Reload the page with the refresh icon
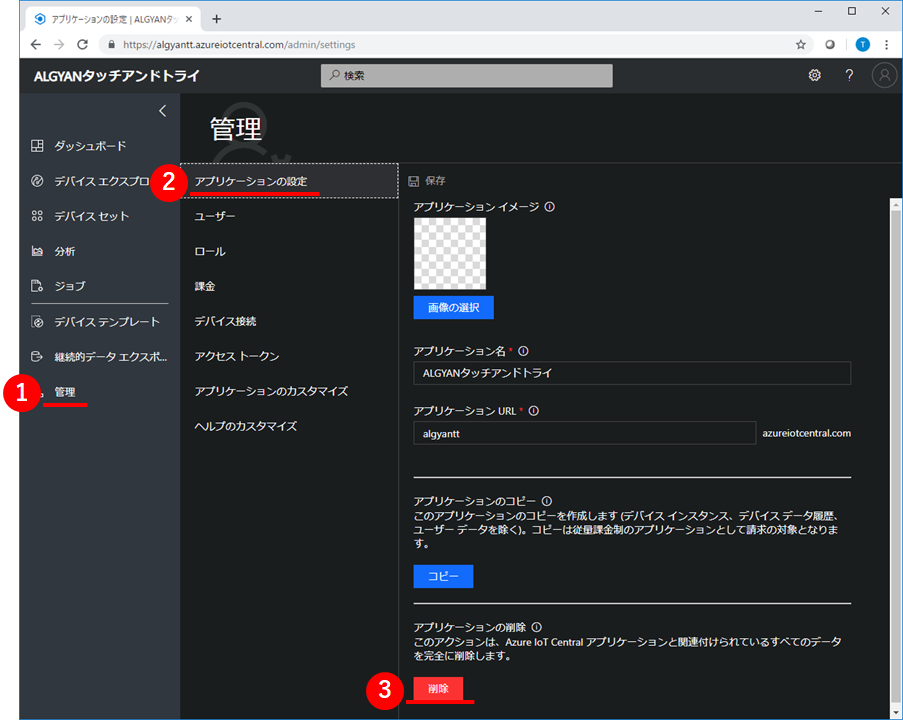This screenshot has height=720, width=903. coord(82,44)
